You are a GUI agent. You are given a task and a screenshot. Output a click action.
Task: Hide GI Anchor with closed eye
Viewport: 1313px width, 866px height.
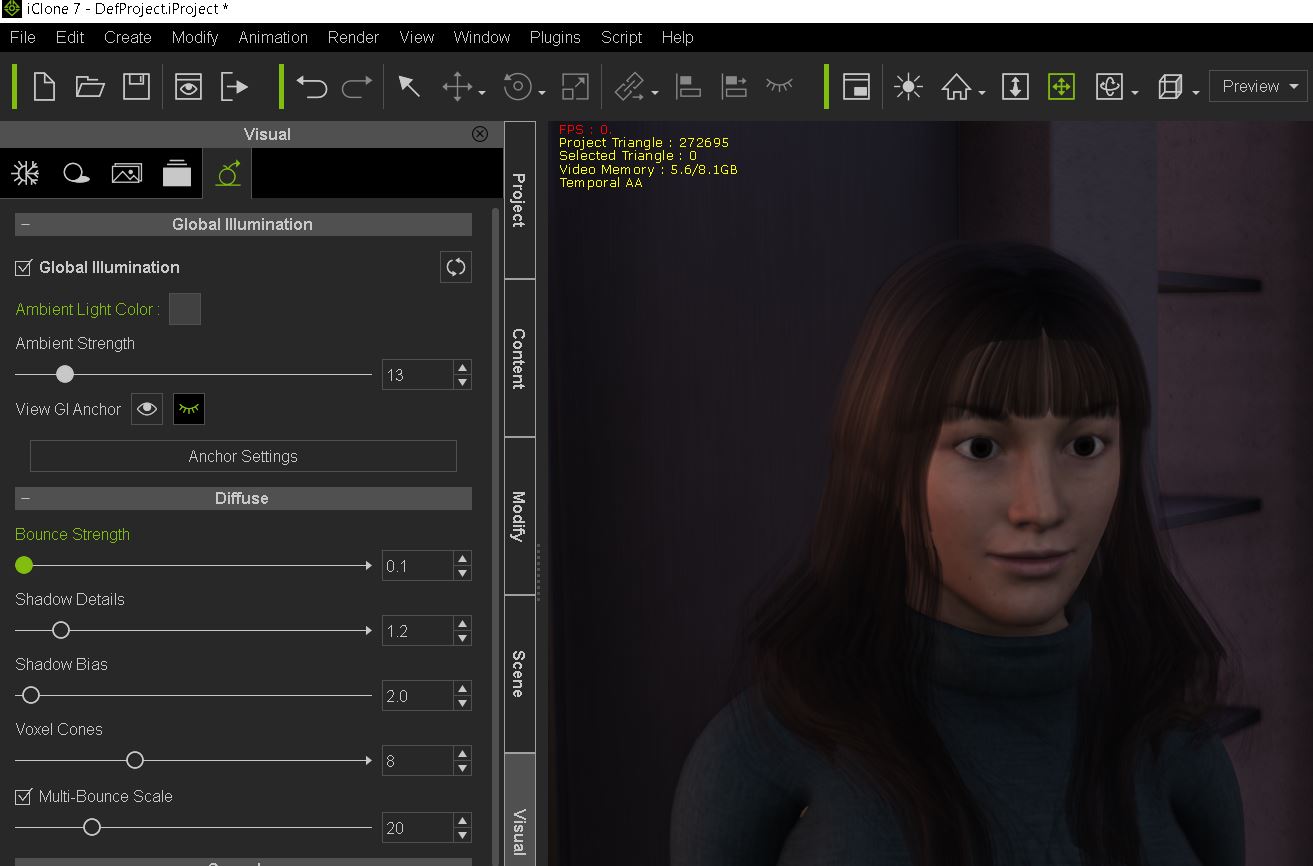click(189, 409)
